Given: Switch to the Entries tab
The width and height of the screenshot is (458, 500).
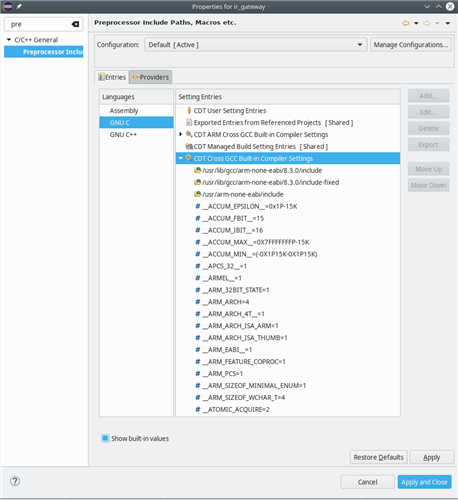Looking at the screenshot, I should pos(112,77).
